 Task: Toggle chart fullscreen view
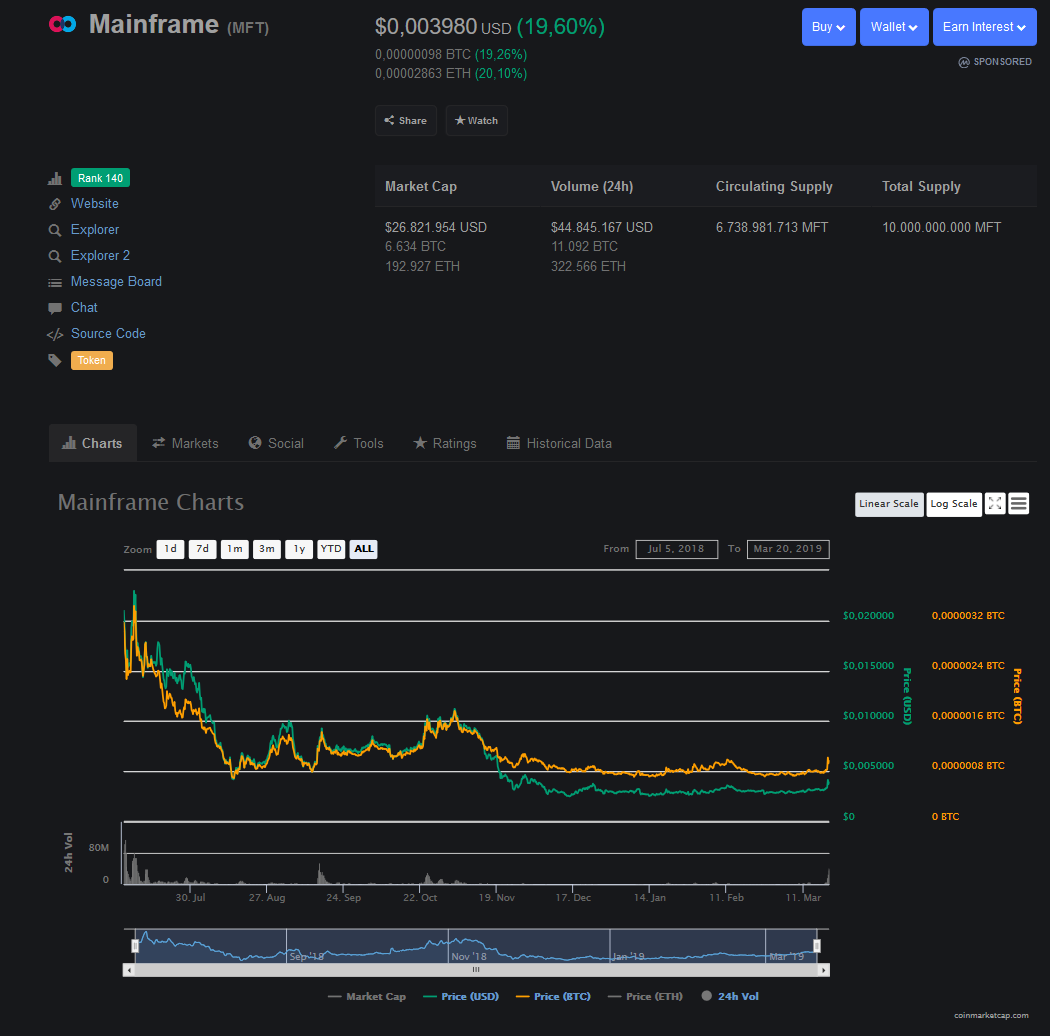pyautogui.click(x=995, y=504)
